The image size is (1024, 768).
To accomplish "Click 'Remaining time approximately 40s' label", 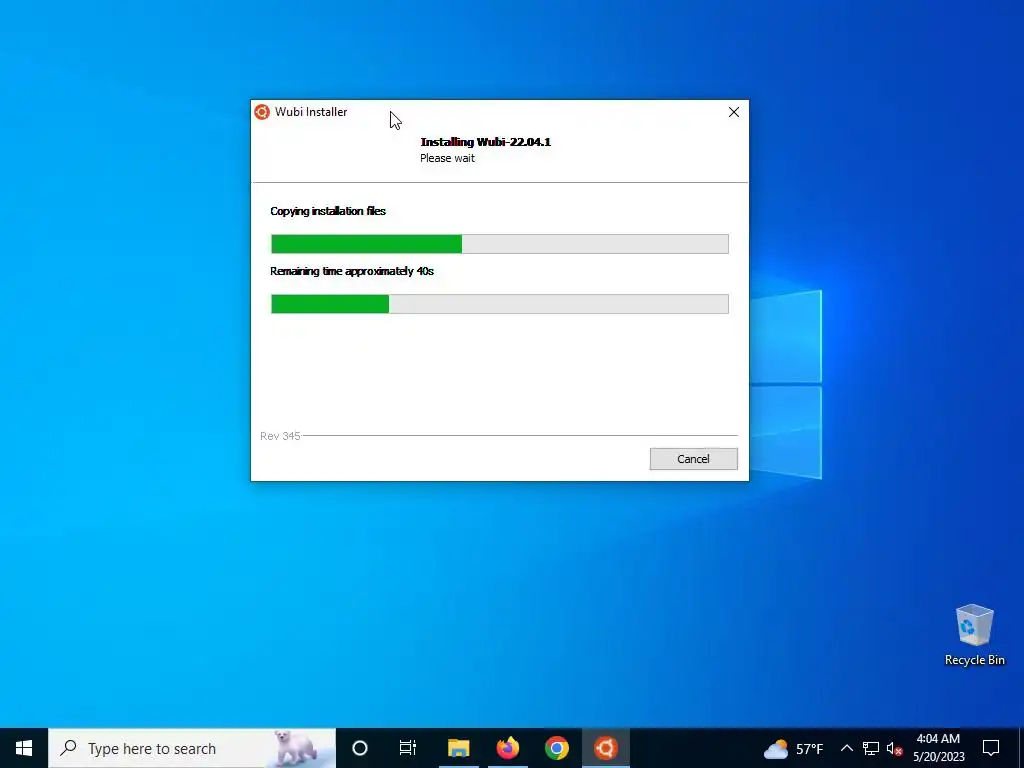I will click(x=351, y=271).
